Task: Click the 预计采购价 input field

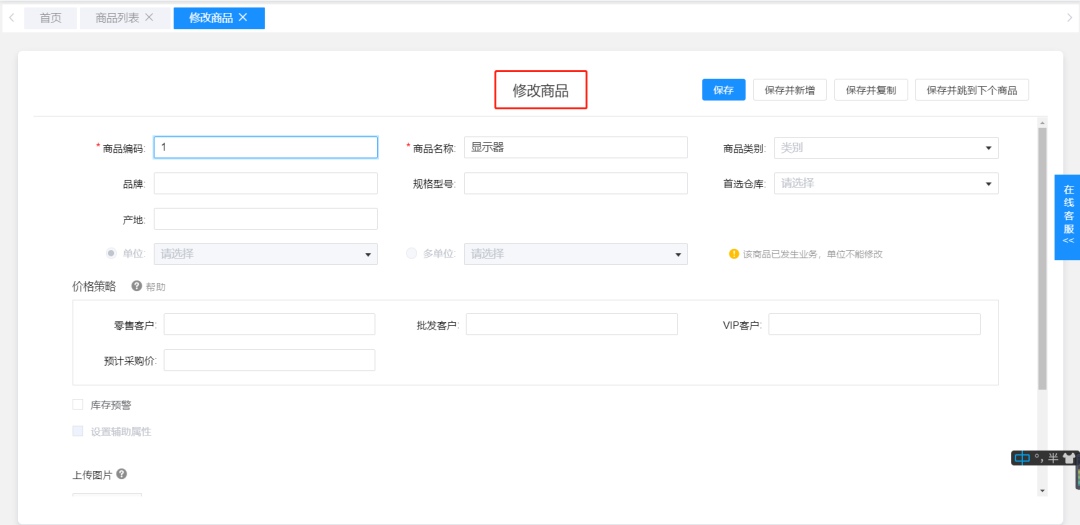Action: click(x=269, y=360)
